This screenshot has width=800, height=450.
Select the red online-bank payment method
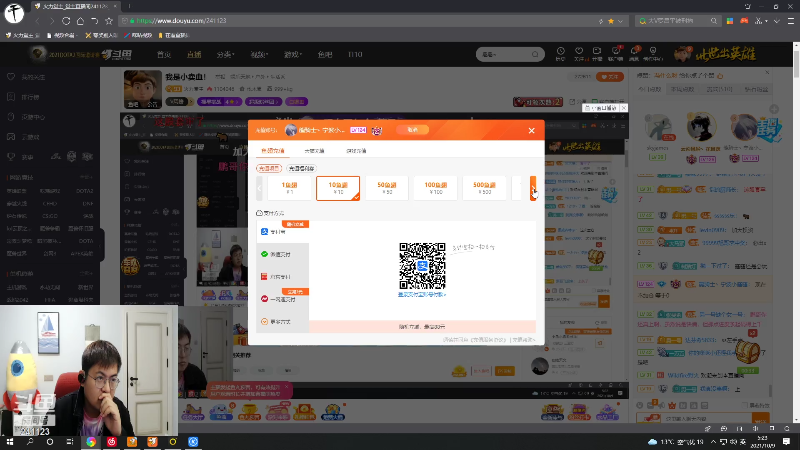click(283, 277)
